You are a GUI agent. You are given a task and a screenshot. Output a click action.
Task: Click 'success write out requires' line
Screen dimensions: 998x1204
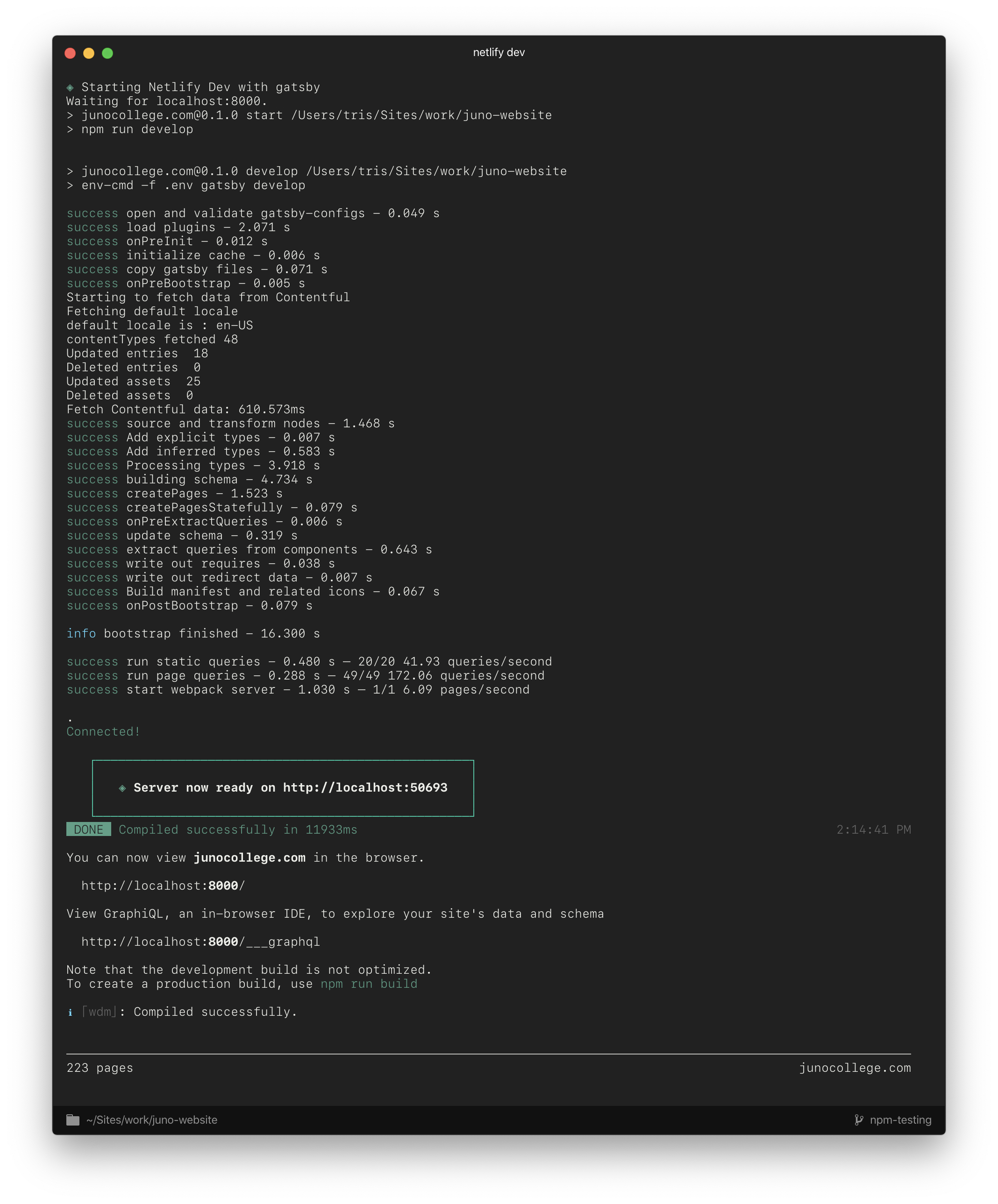tap(201, 564)
